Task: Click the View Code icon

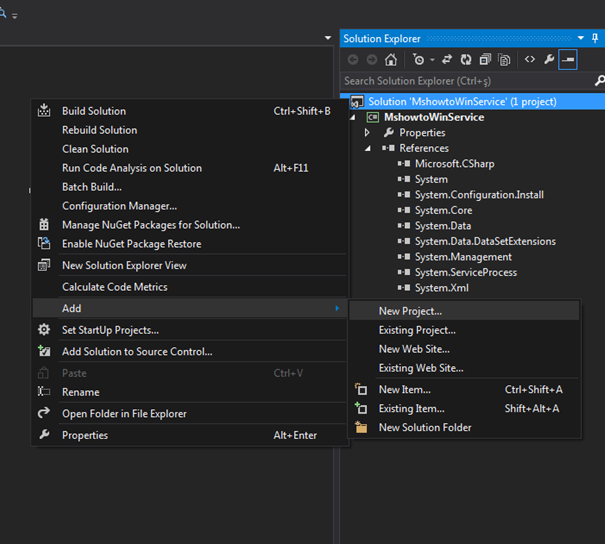Action: coord(530,59)
